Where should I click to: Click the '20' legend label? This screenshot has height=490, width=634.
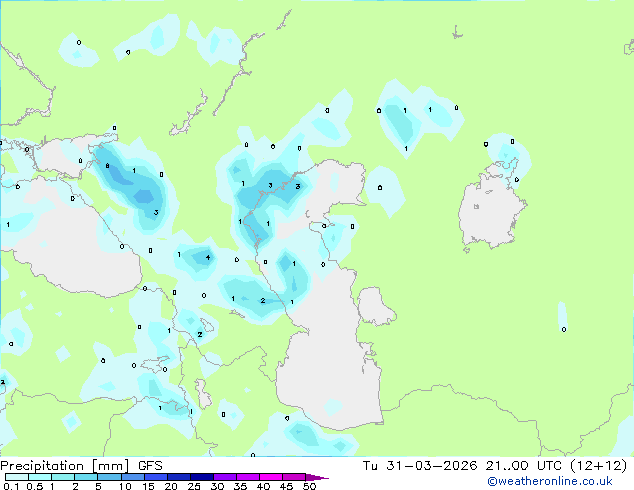point(171,486)
